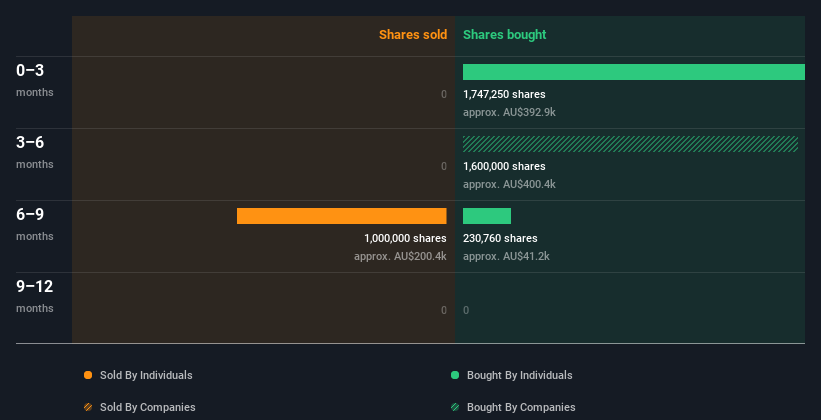The width and height of the screenshot is (821, 420).
Task: Click the striped Bought By Companies legend dot
Action: pyautogui.click(x=455, y=407)
